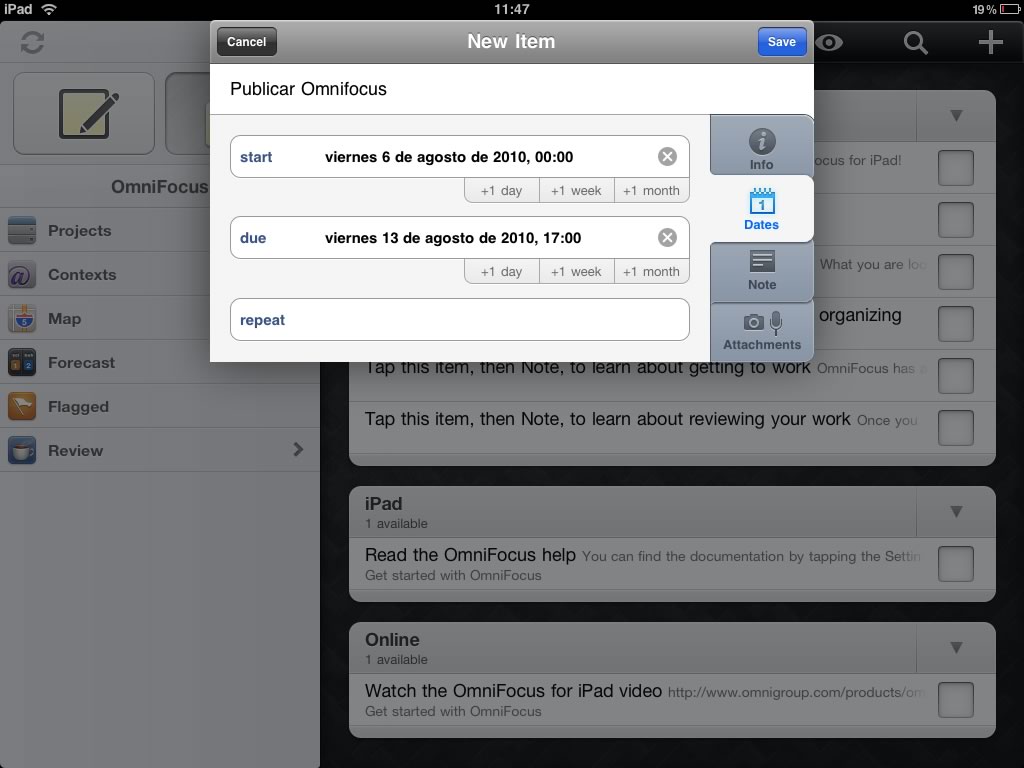Check off 'OmniFocus for iPad!' item

pyautogui.click(x=955, y=168)
